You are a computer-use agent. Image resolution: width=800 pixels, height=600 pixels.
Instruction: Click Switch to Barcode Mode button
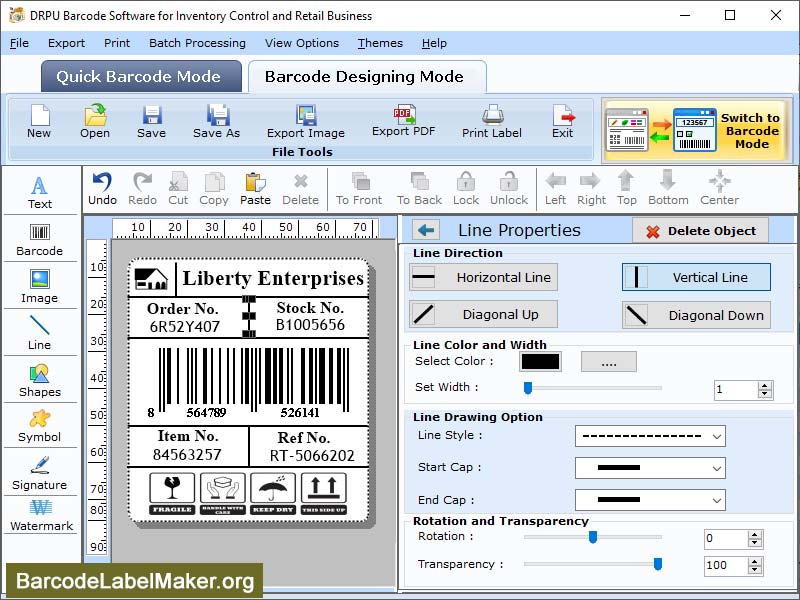(x=696, y=131)
